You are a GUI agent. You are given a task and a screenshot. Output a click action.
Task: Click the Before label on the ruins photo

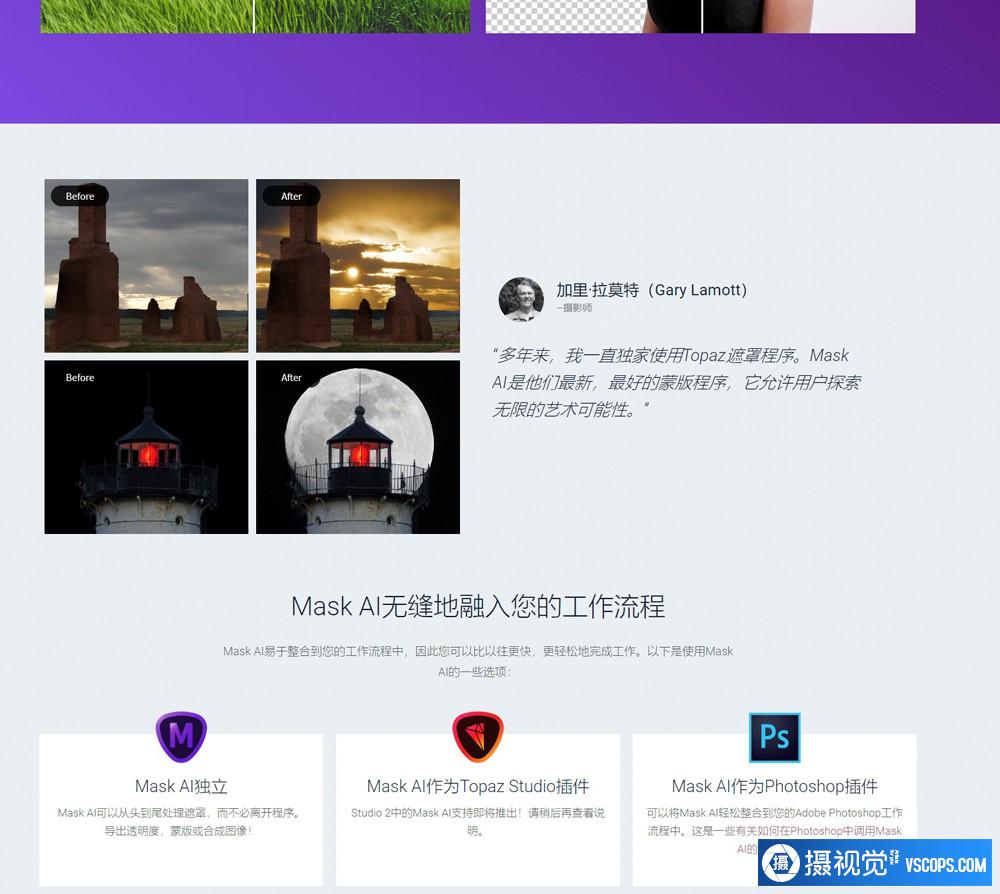[80, 196]
